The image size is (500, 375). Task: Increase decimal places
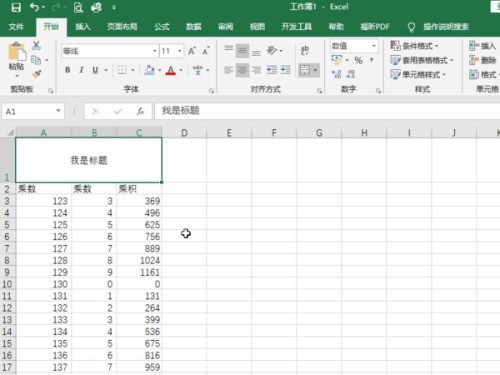pyautogui.click(x=337, y=74)
